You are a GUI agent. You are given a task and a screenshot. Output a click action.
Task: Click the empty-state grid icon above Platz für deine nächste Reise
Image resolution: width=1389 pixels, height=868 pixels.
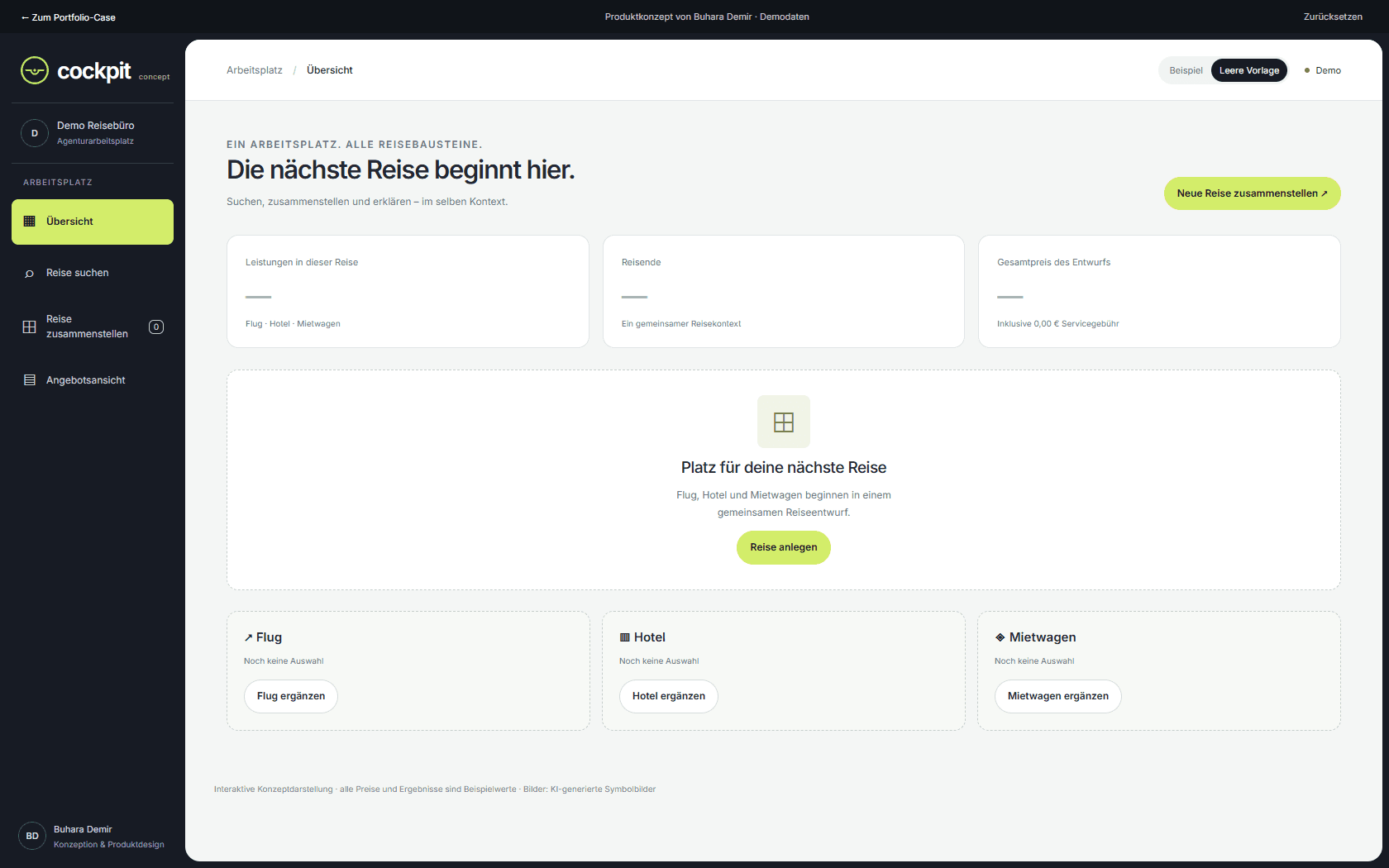[x=784, y=422]
